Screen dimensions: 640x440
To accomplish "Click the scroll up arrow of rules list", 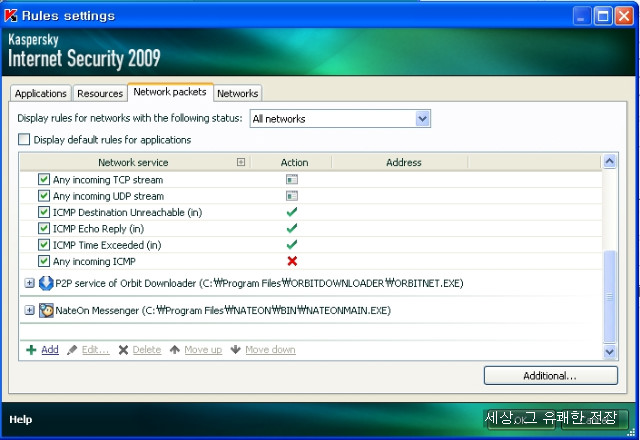I will coord(609,161).
